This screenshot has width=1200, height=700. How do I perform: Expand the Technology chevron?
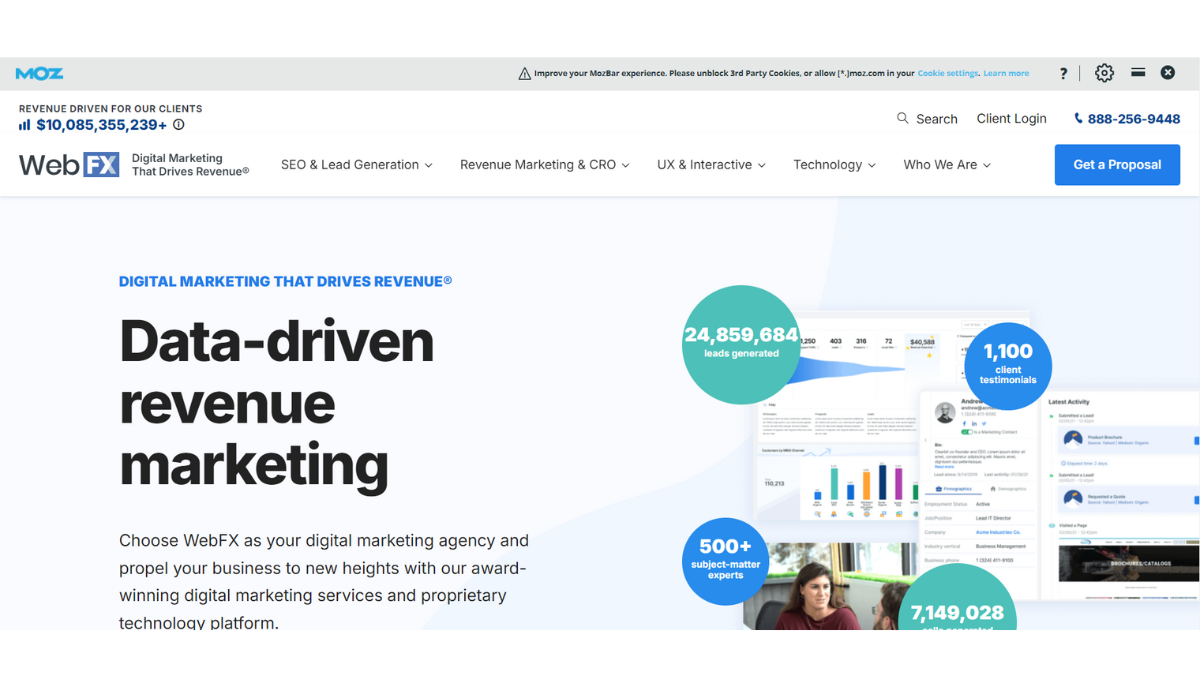pyautogui.click(x=871, y=166)
